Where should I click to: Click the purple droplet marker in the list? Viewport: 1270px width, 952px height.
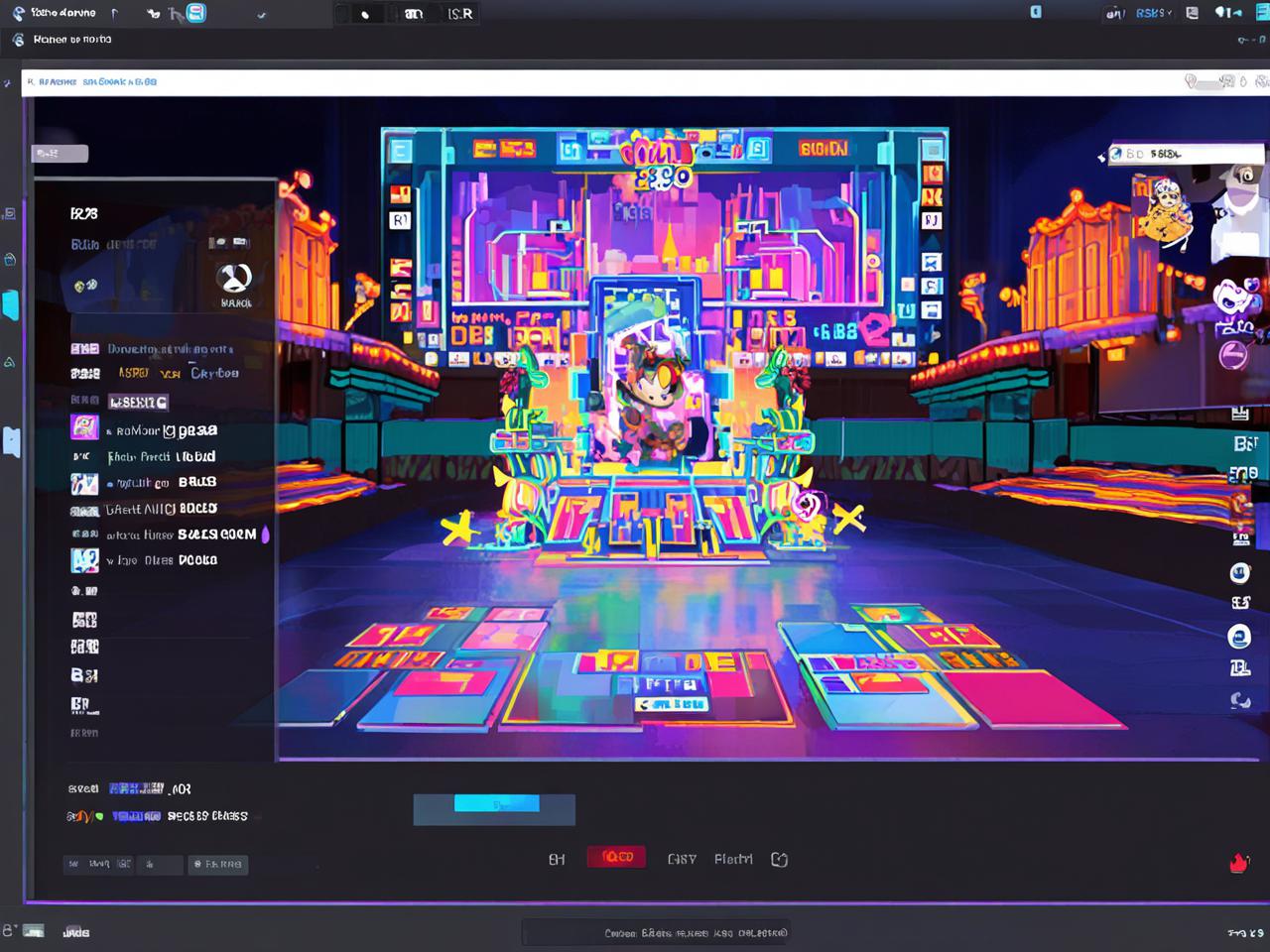(x=265, y=535)
